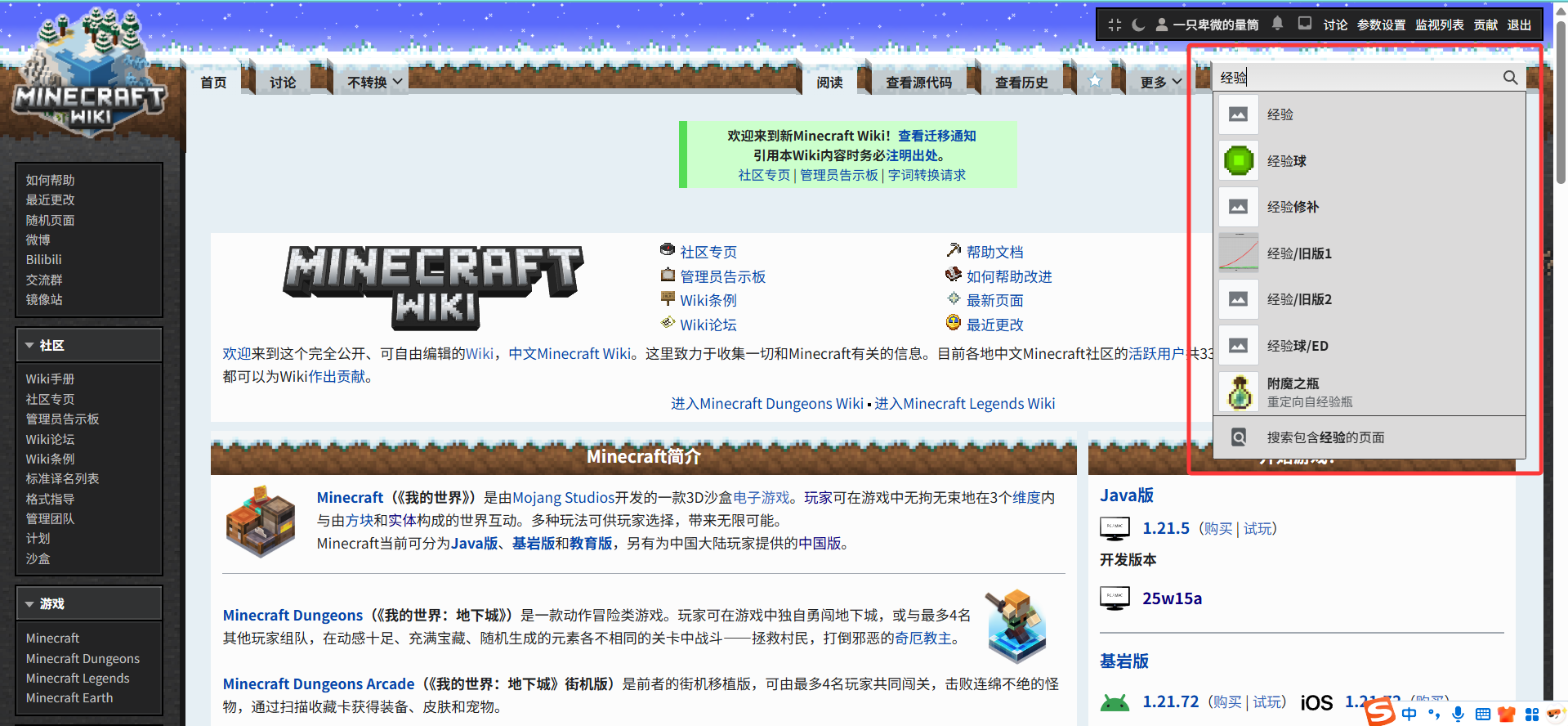Click the magnifier search button
This screenshot has height=726, width=1568.
tap(1510, 77)
